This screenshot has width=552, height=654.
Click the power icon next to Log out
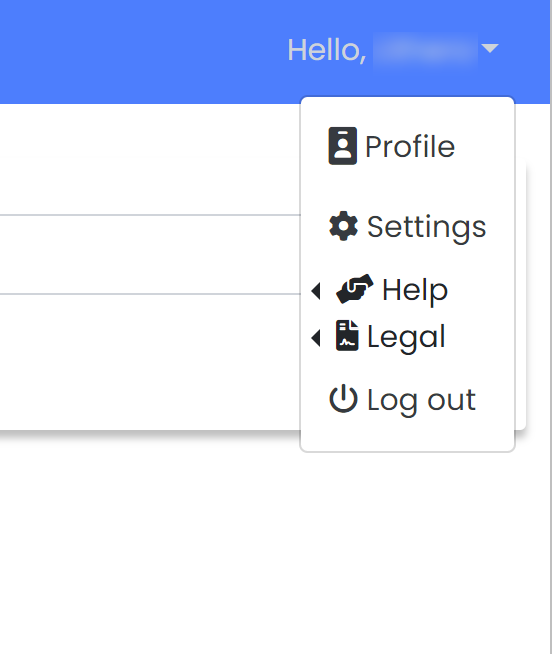343,399
